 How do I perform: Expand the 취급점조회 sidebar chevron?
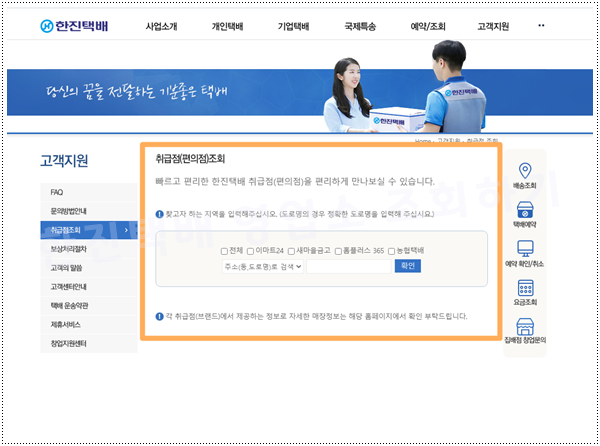point(126,230)
